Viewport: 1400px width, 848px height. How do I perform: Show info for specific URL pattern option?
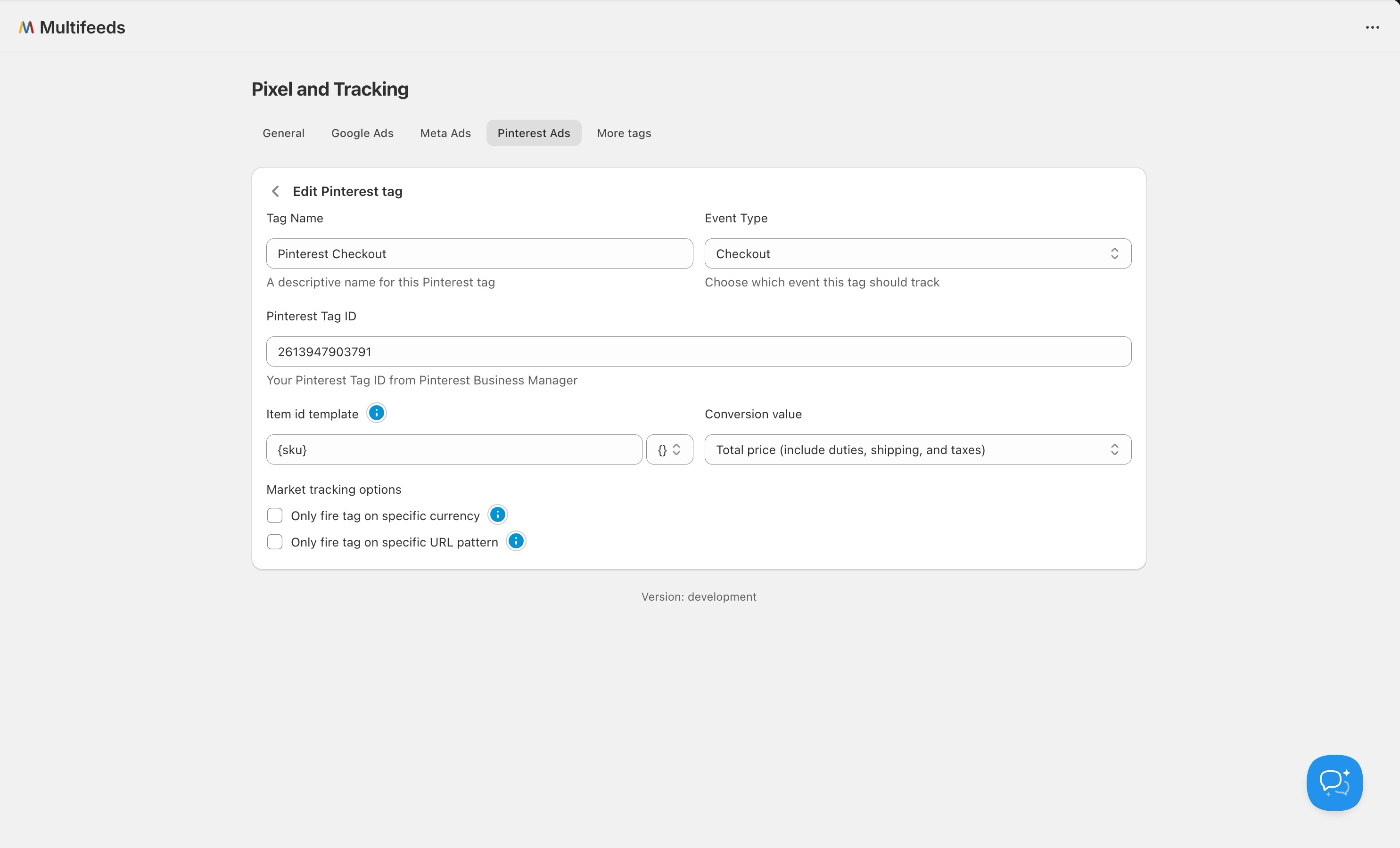coord(516,541)
